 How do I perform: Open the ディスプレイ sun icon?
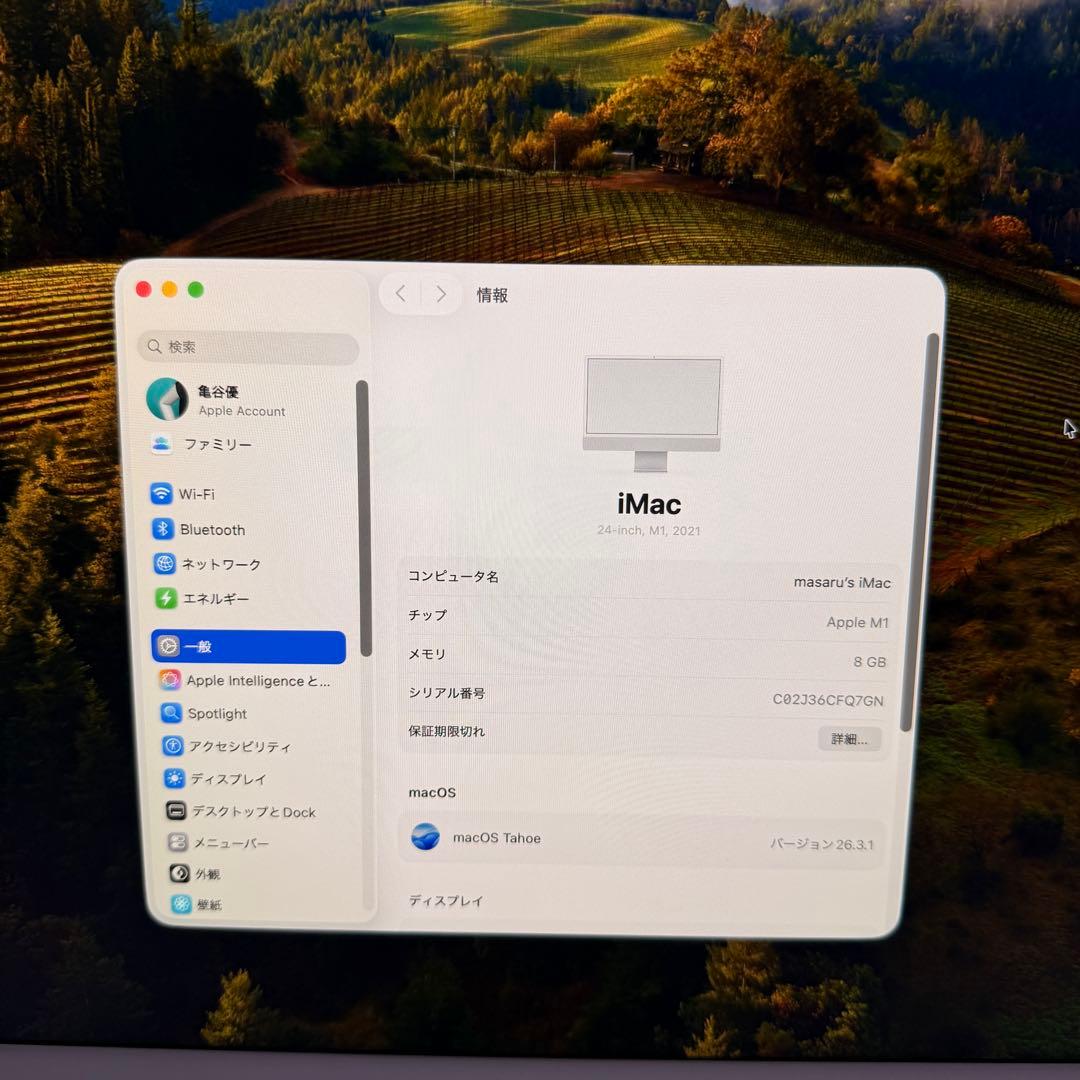pos(174,778)
